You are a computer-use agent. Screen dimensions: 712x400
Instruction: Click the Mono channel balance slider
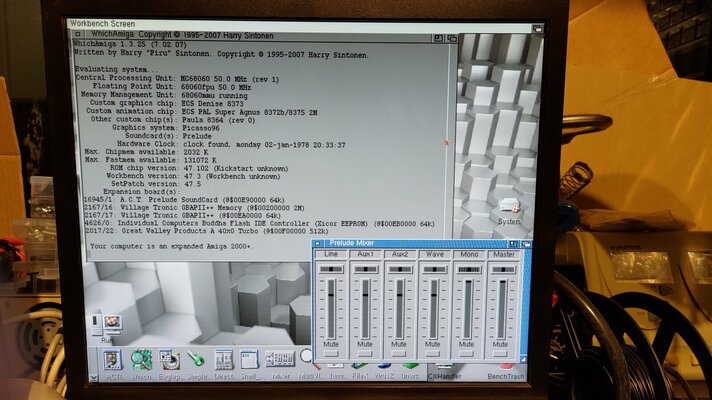[467, 269]
